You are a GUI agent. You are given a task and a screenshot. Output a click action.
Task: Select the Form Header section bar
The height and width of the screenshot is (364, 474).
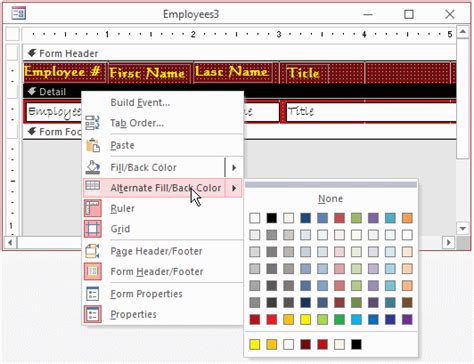[239, 53]
